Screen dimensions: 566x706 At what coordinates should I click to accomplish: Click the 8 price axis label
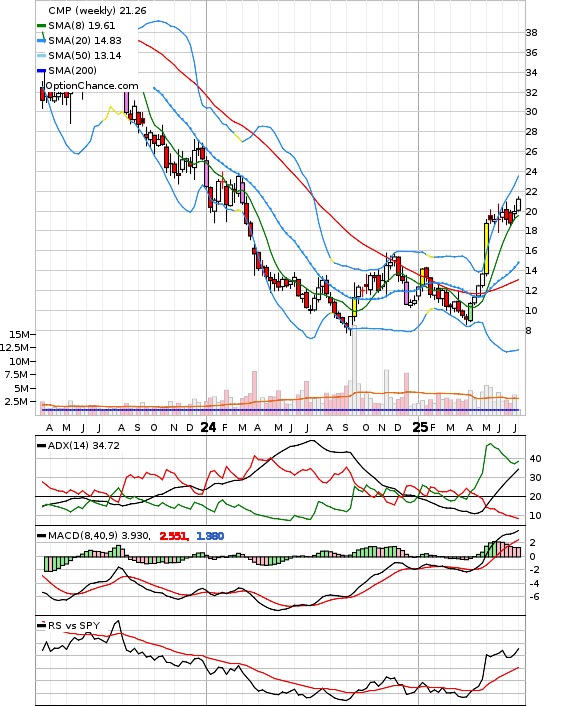[528, 330]
